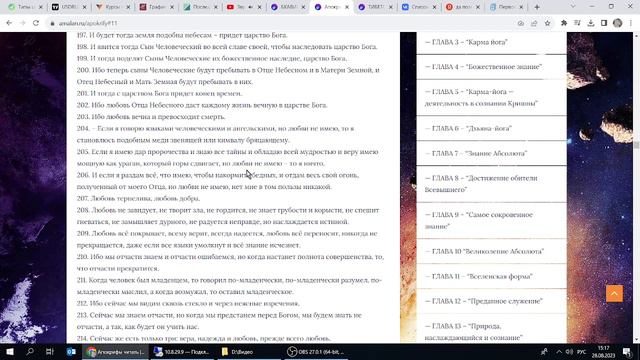Open ГЛАВА 9 – "Самое сокровенное знание"

pyautogui.click(x=479, y=220)
